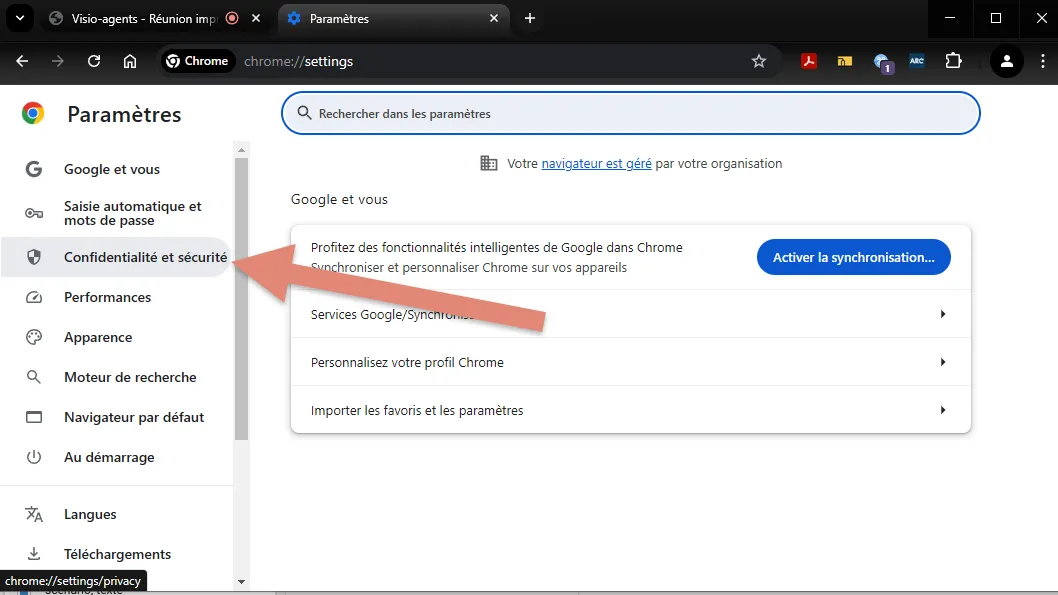Click the Google G sidebar icon
The width and height of the screenshot is (1058, 595).
tap(34, 169)
